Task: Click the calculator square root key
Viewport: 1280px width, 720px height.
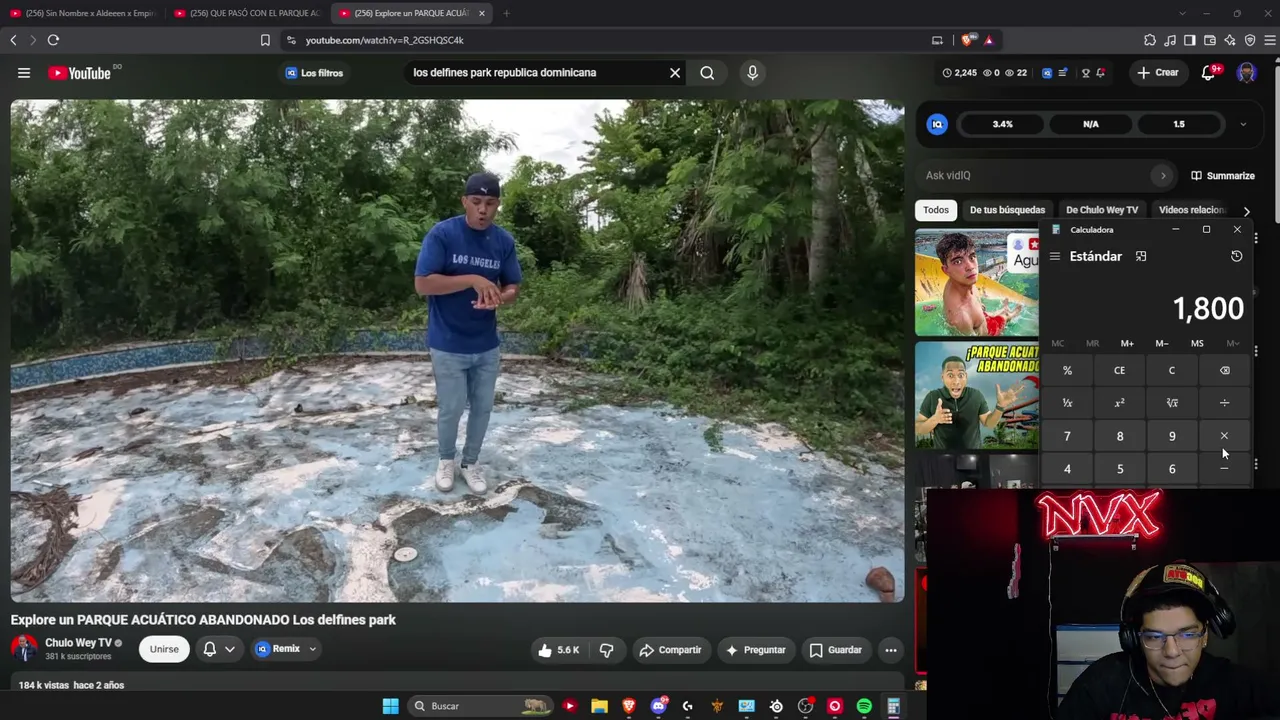Action: (1172, 403)
